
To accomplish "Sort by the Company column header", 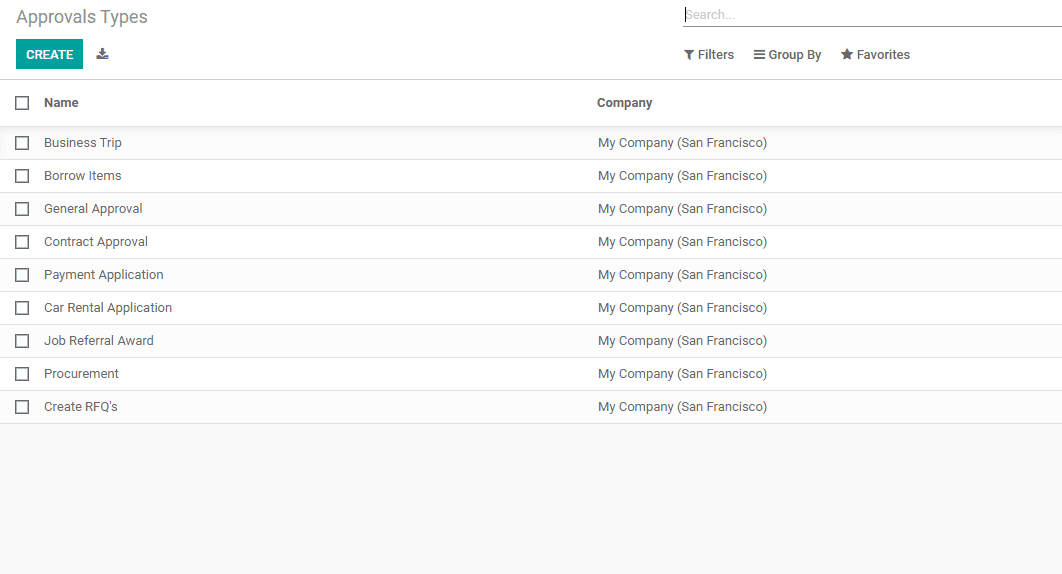I will 624,103.
